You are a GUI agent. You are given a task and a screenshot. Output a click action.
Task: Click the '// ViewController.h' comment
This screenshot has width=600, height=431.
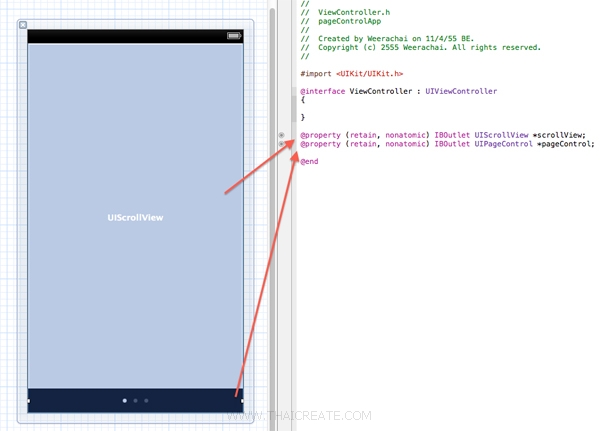click(x=345, y=12)
